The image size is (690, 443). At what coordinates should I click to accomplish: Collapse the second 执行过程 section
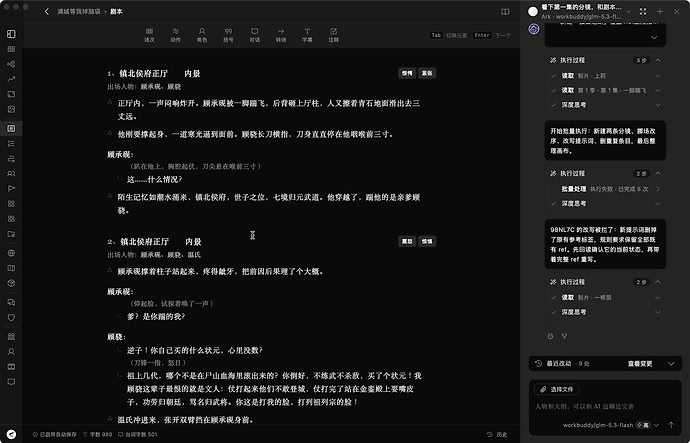658,173
